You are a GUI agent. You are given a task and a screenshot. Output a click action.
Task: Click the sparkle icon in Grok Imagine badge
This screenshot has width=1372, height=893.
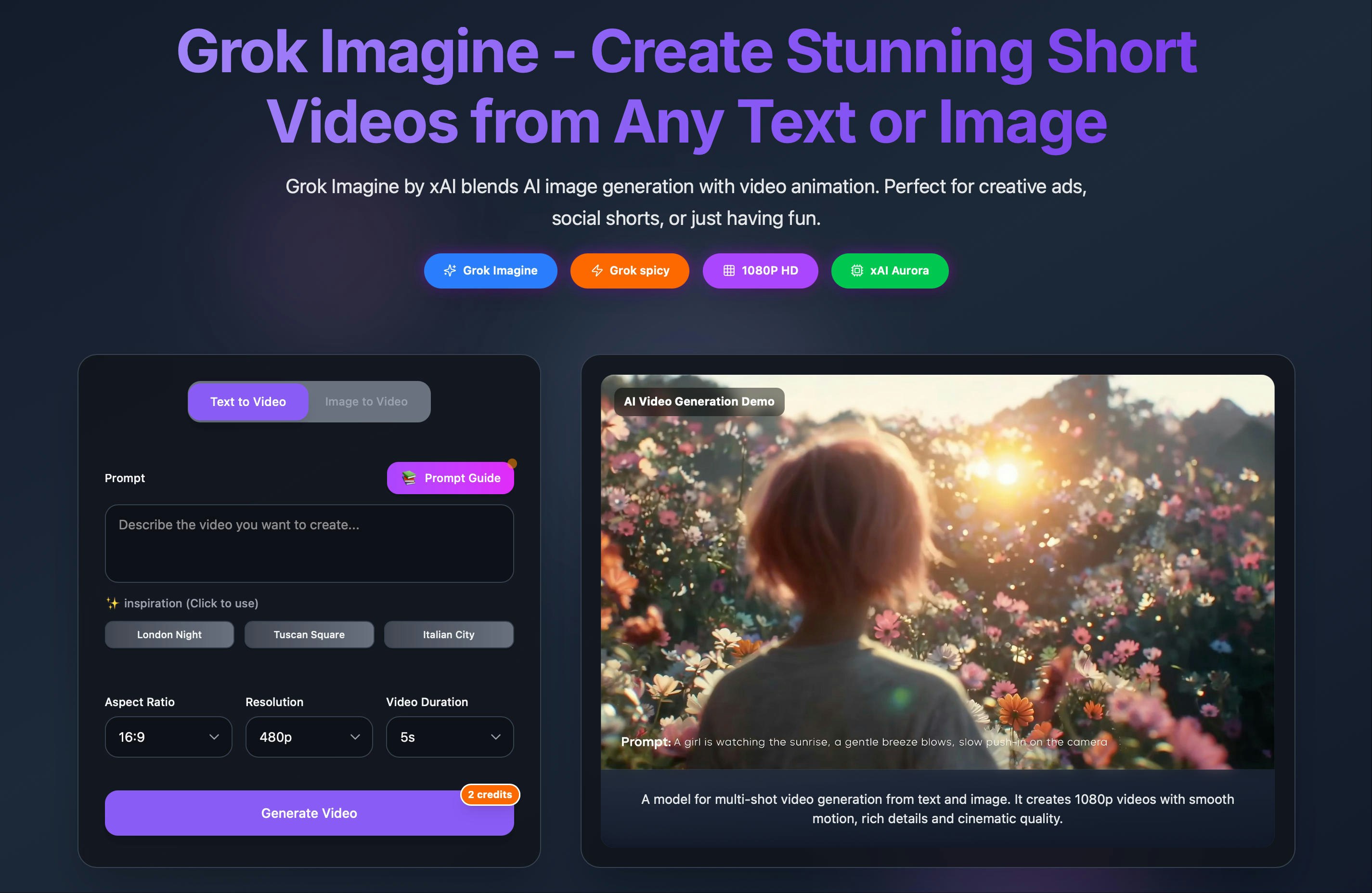(450, 271)
